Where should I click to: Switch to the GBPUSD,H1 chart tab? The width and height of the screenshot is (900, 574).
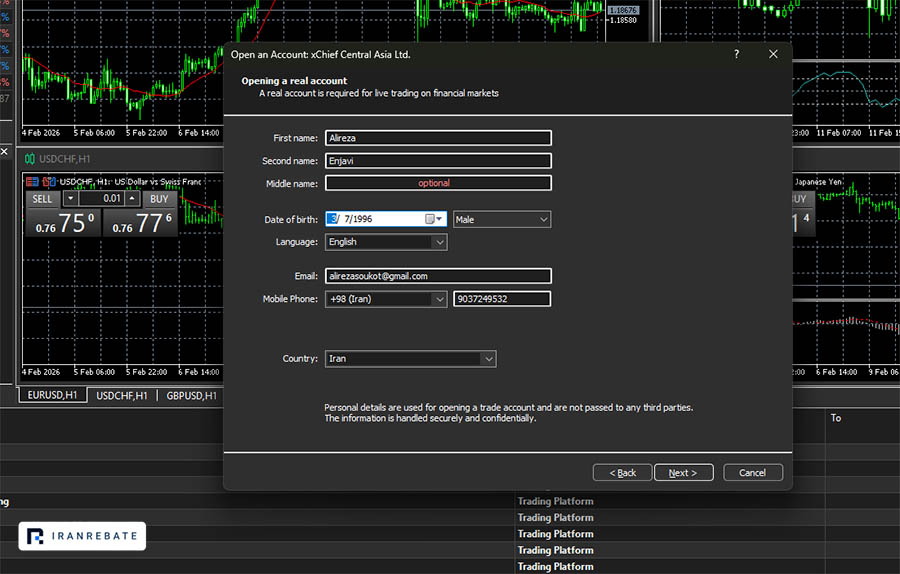(x=191, y=395)
